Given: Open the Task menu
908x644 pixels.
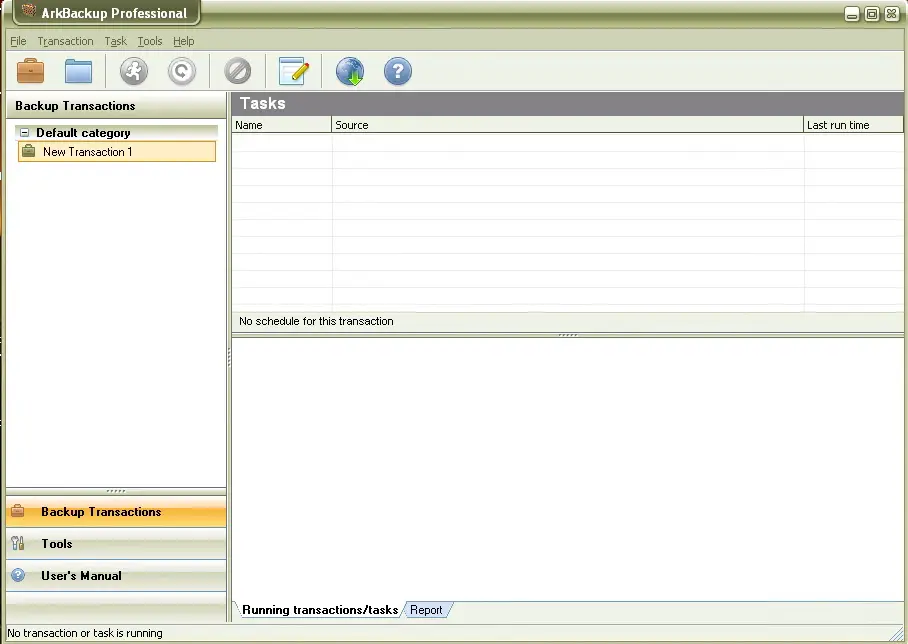Looking at the screenshot, I should coord(116,41).
